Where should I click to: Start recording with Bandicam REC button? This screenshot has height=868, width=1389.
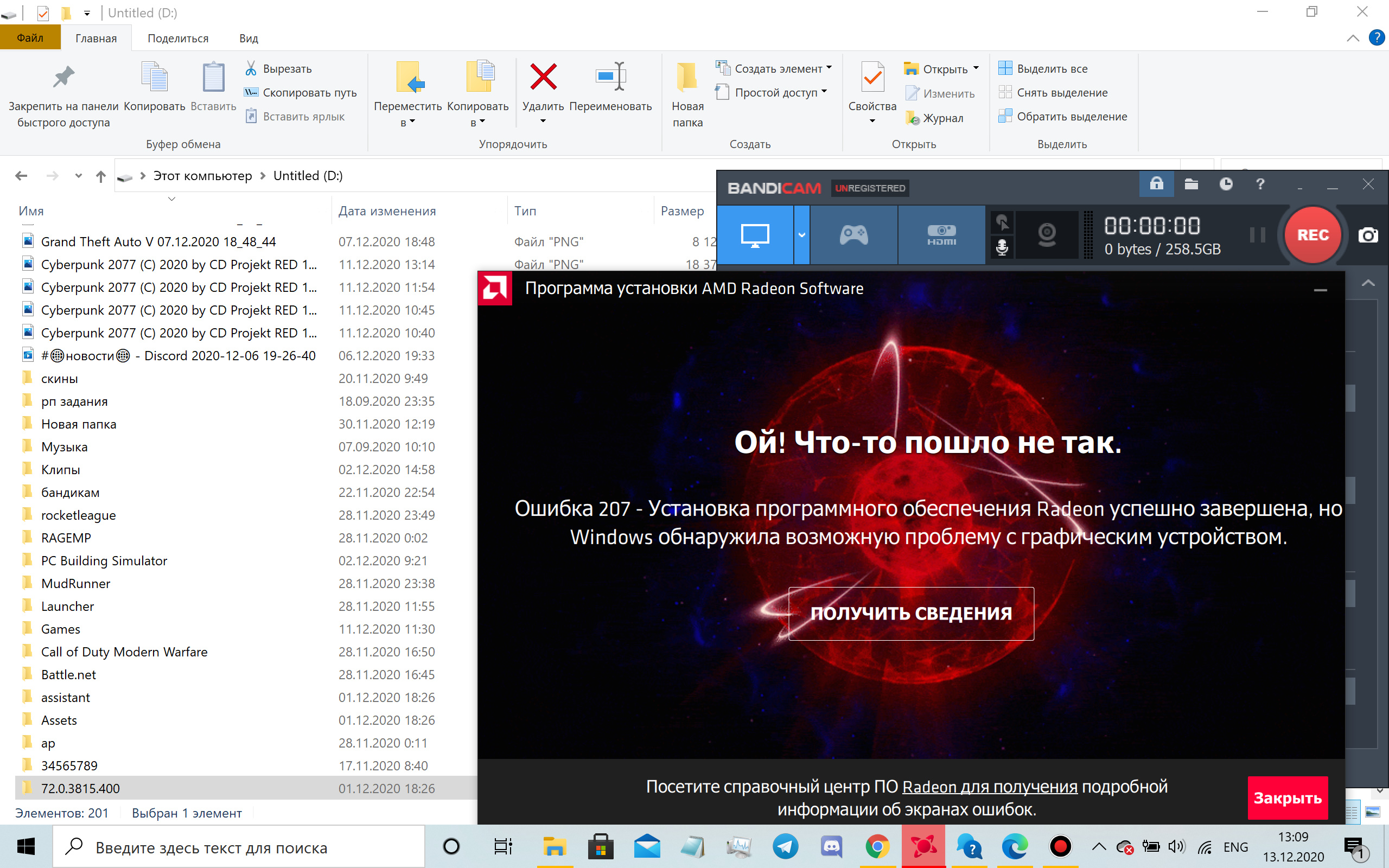tap(1312, 235)
